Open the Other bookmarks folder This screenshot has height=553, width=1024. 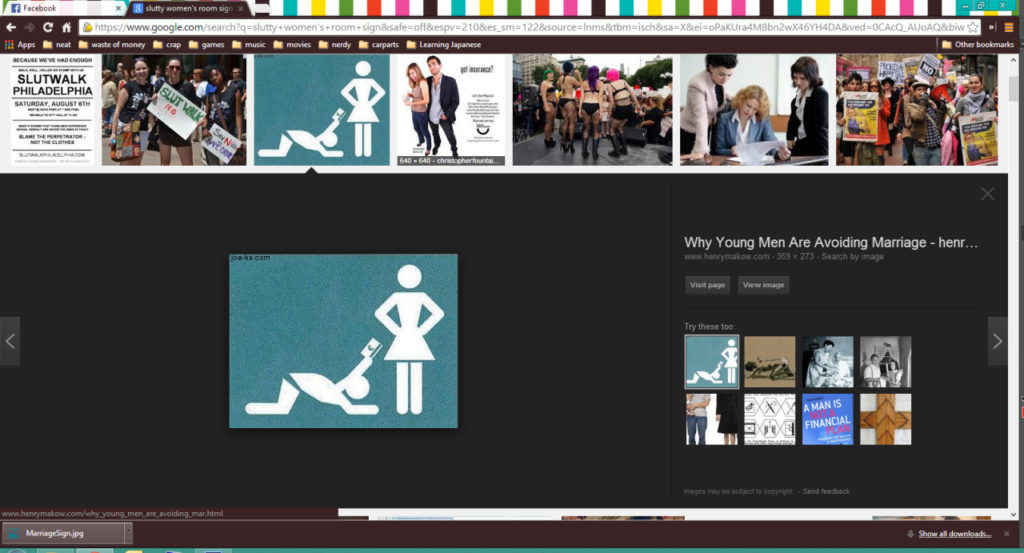pos(977,45)
